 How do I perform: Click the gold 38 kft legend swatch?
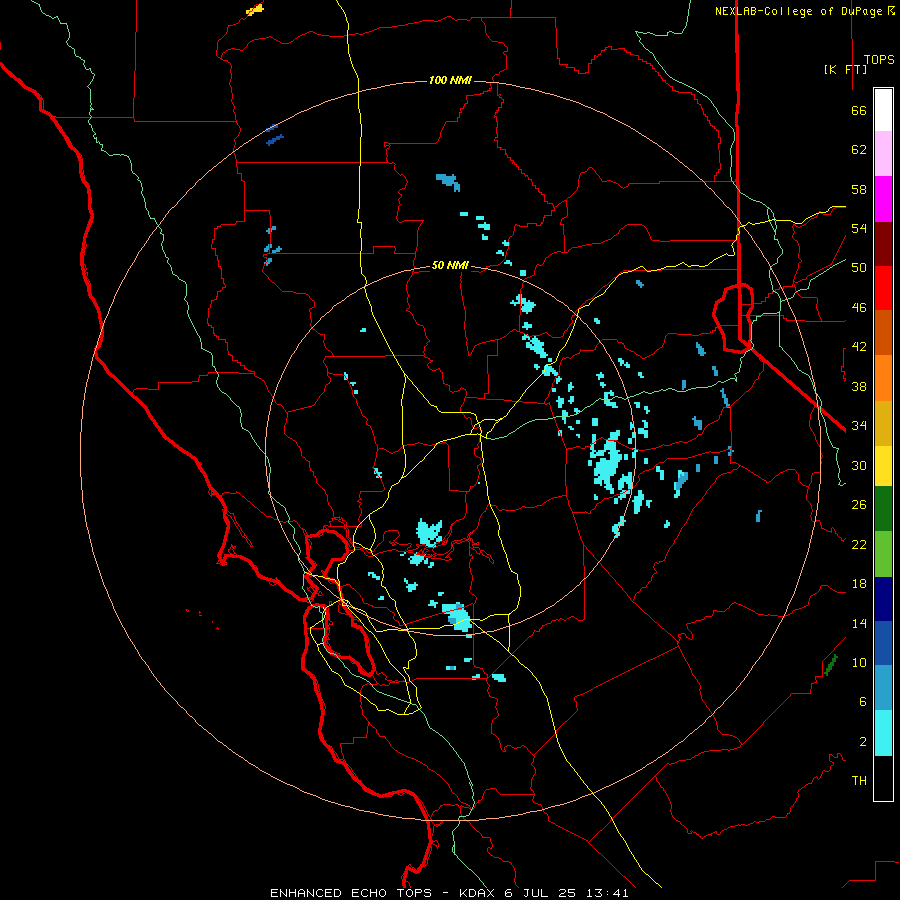[883, 423]
